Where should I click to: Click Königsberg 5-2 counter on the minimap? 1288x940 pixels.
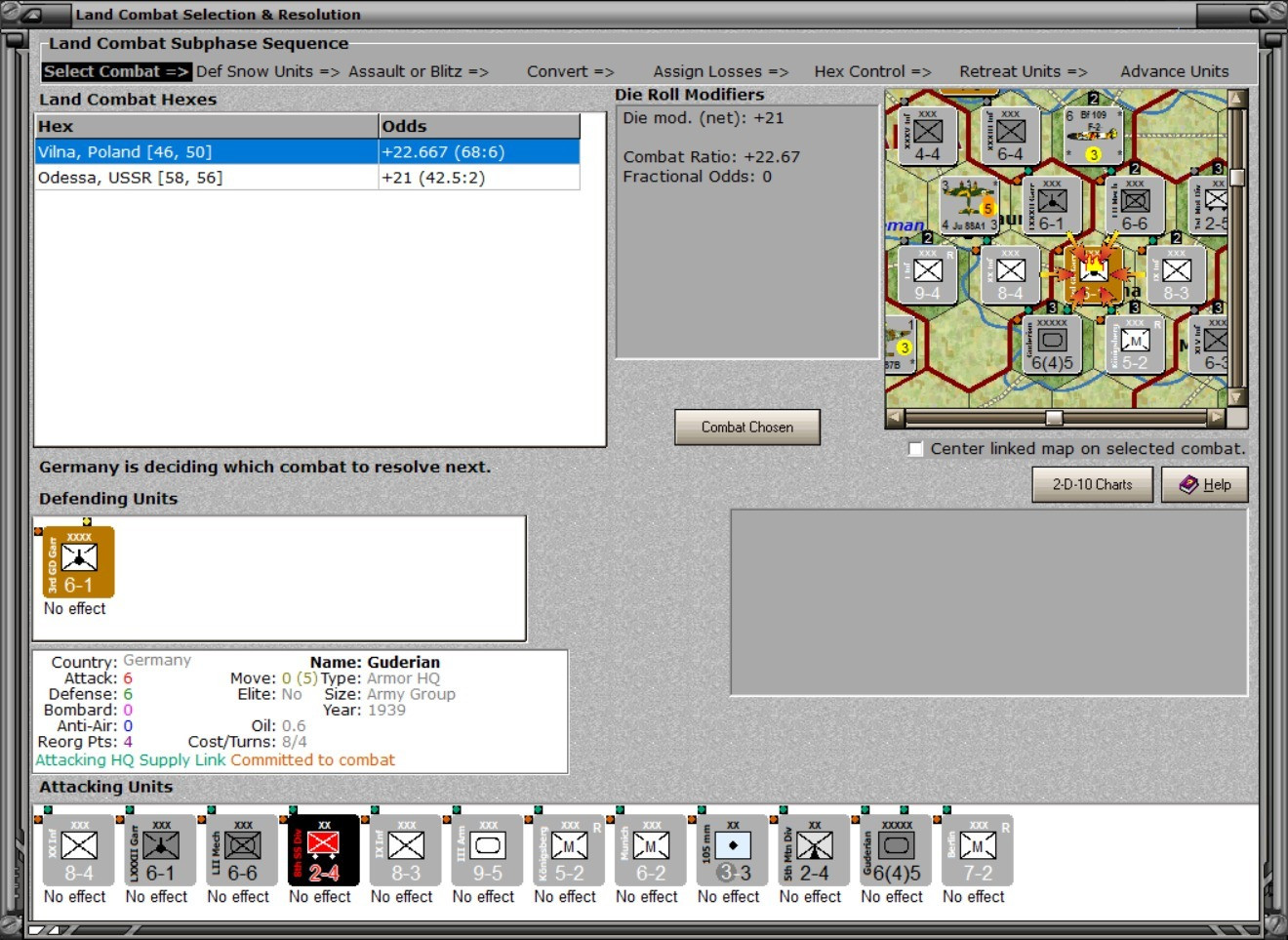1134,345
